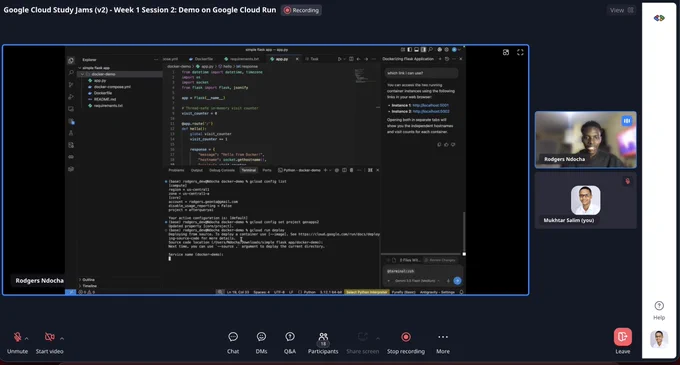Screen dimensions: 680x365
Task: Select the Terminal panel tab
Action: tap(248, 170)
